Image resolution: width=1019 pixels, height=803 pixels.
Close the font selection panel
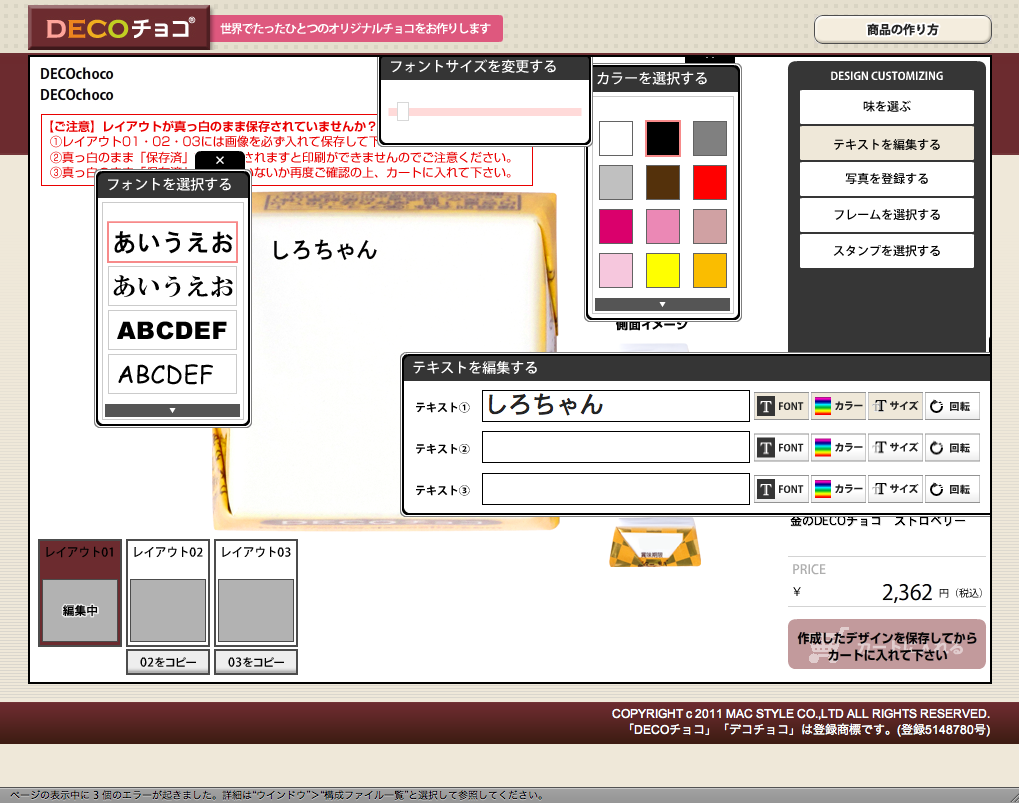(x=220, y=160)
